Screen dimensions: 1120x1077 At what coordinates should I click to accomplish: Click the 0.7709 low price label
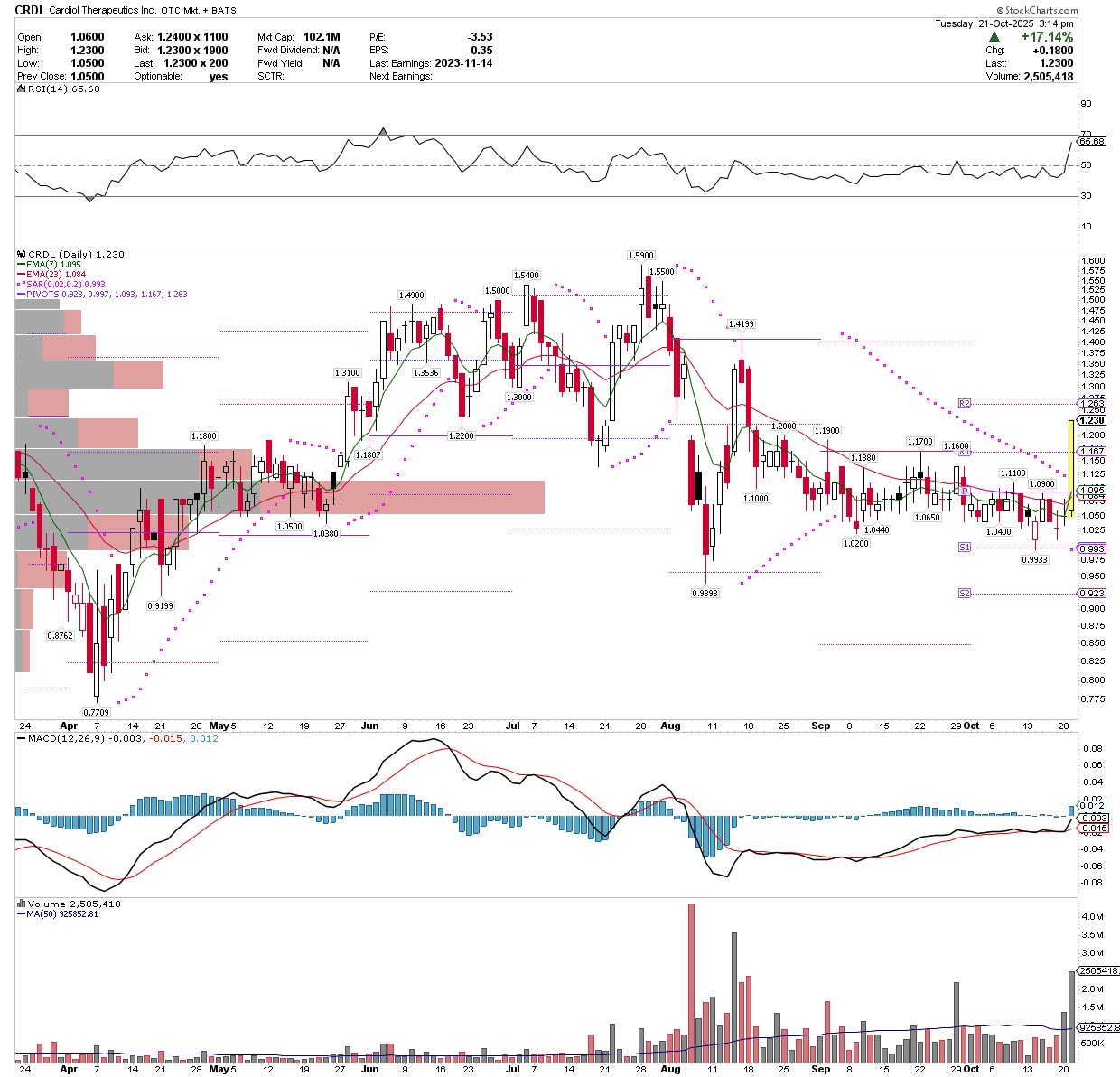(96, 712)
